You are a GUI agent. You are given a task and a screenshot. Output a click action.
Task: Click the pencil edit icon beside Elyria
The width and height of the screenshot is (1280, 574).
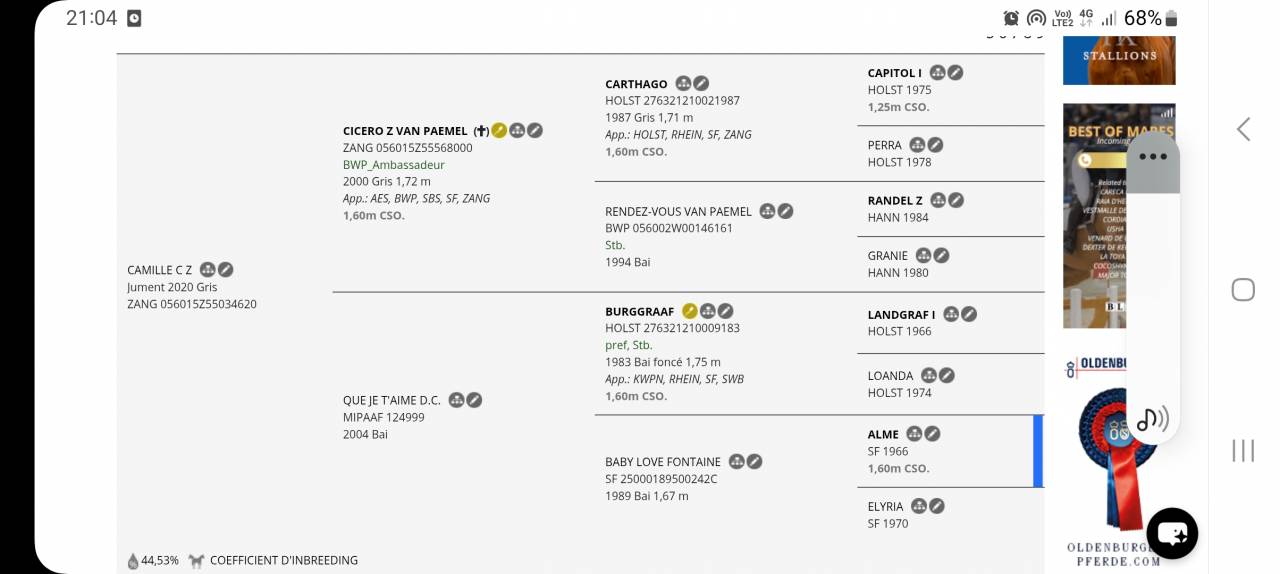(937, 506)
